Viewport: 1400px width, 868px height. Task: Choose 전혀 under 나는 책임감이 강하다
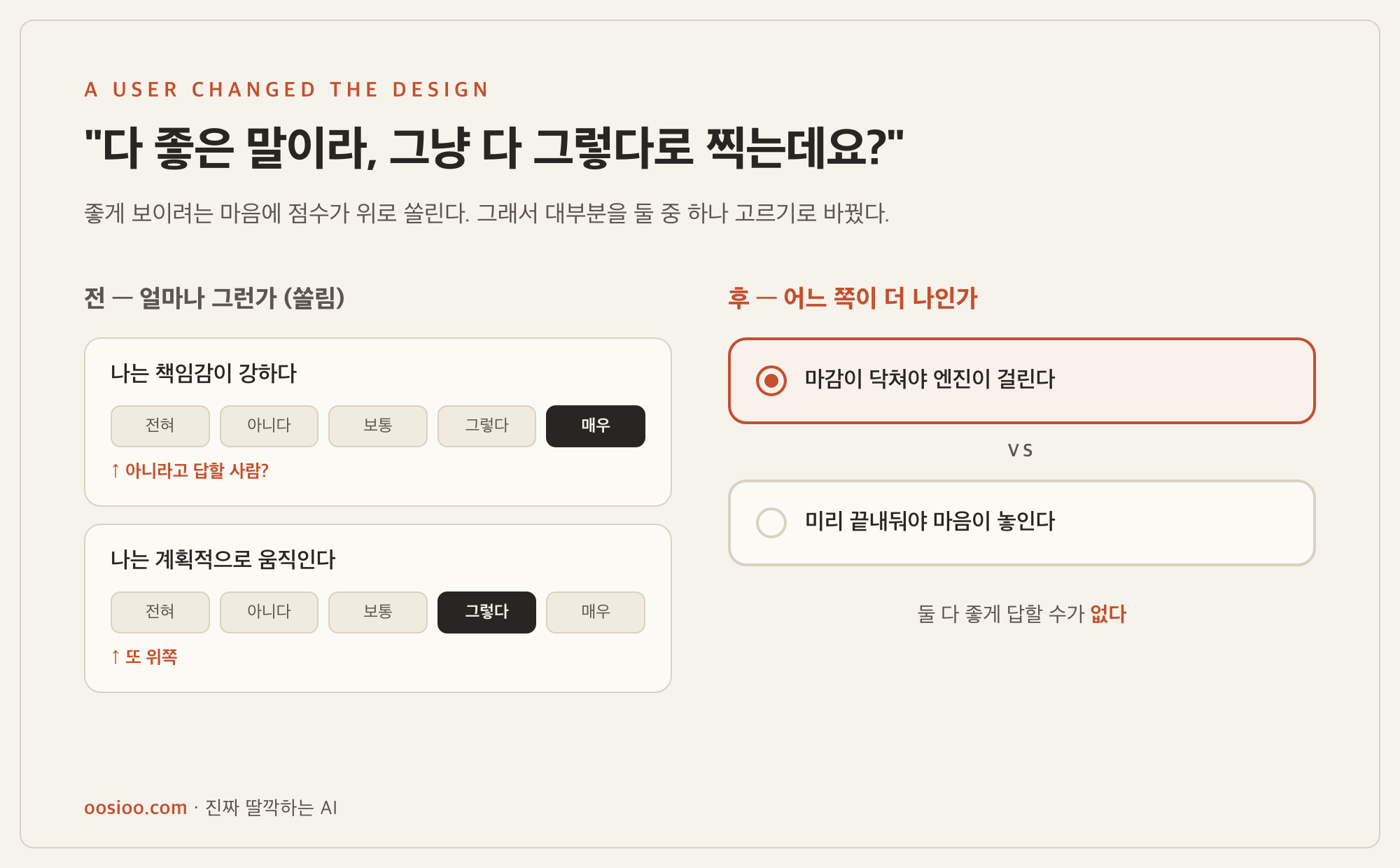(x=160, y=426)
